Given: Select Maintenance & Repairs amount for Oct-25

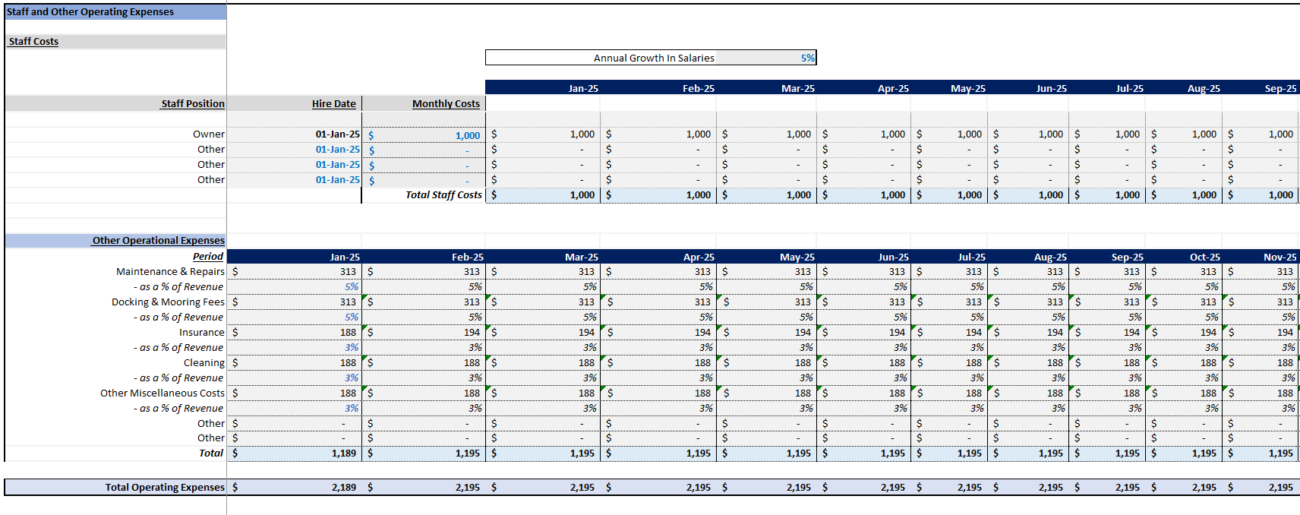Looking at the screenshot, I should click(x=1185, y=271).
